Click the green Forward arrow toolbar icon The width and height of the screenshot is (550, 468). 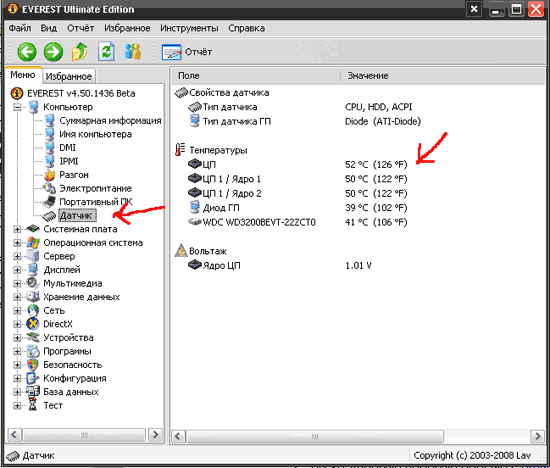(53, 52)
